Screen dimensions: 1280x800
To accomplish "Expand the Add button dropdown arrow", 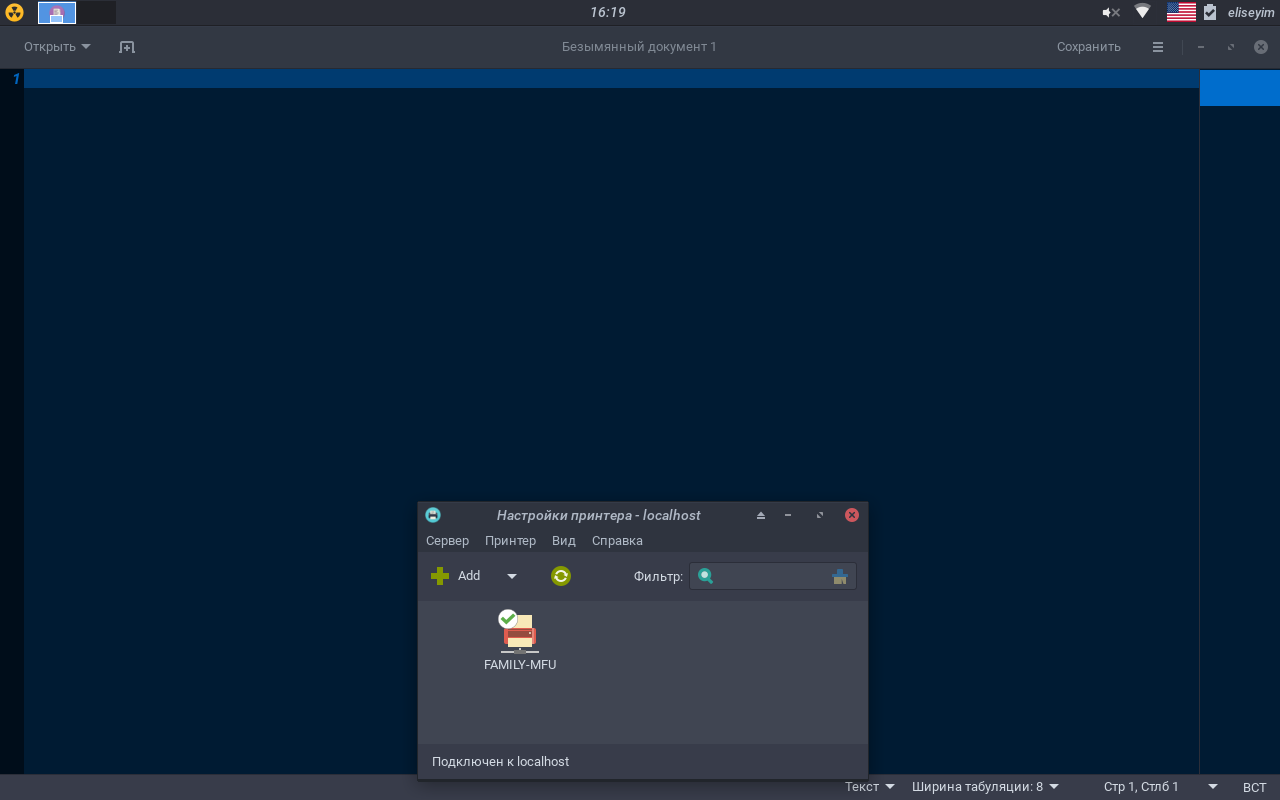I will point(512,576).
